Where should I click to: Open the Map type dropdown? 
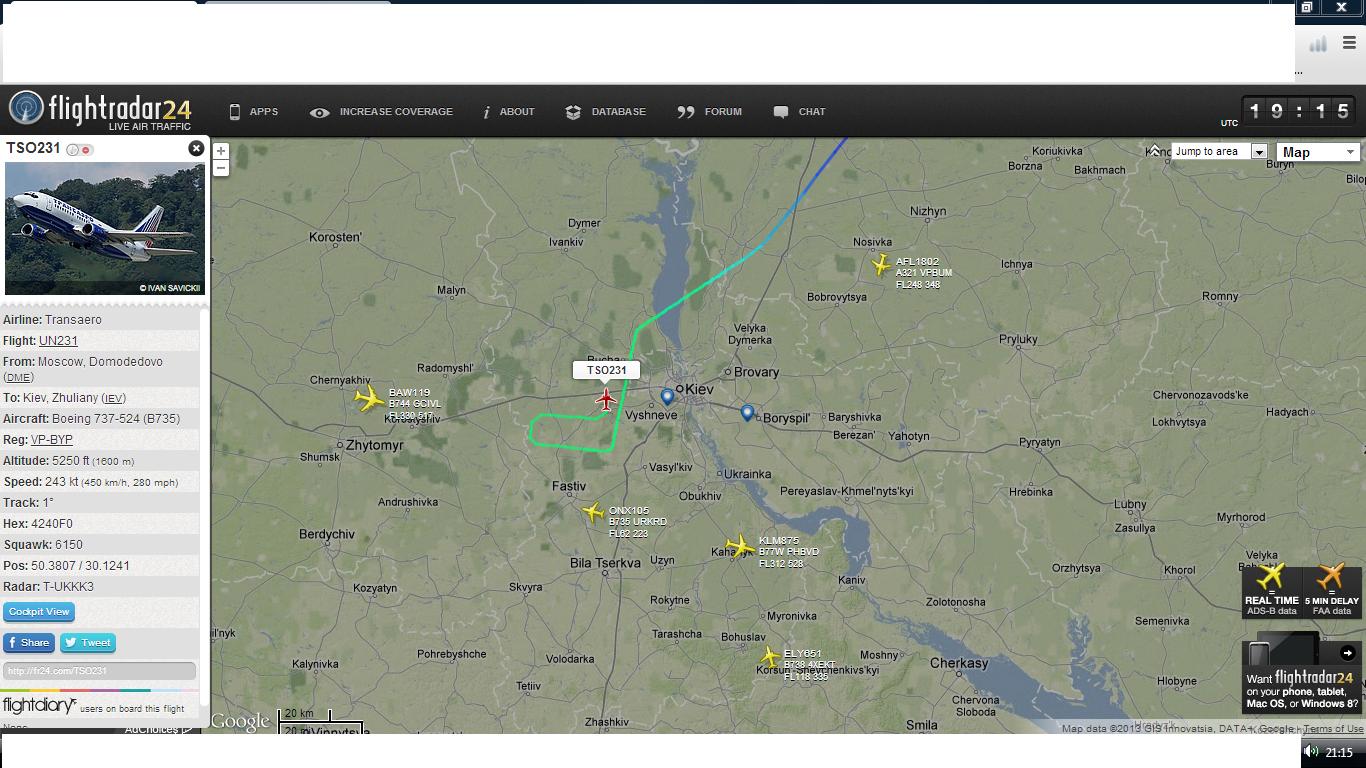point(1318,152)
